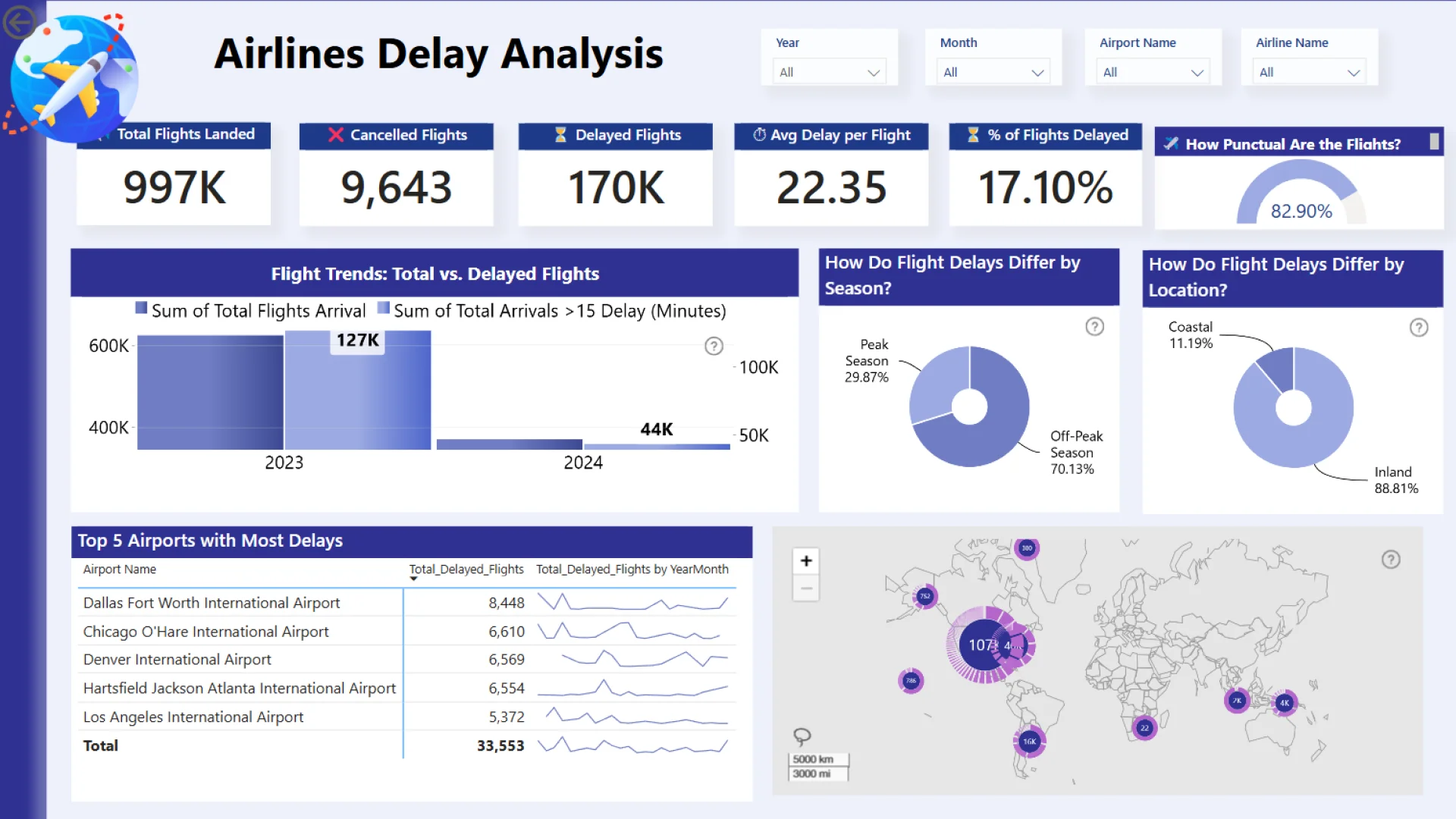
Task: Click hourglass icon on % of Flights Delayed
Action: (x=973, y=135)
